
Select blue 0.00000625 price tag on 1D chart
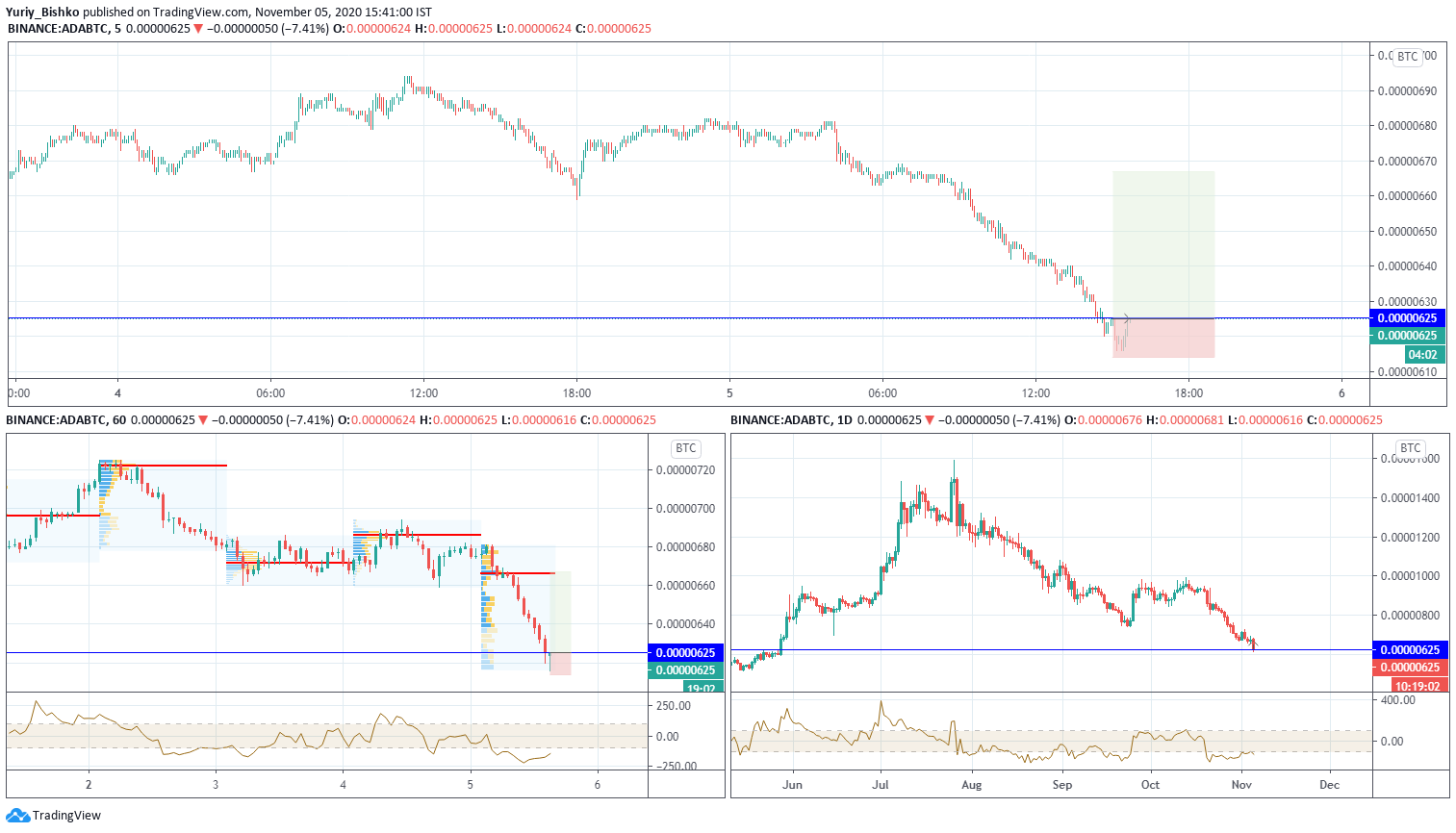(x=1410, y=650)
